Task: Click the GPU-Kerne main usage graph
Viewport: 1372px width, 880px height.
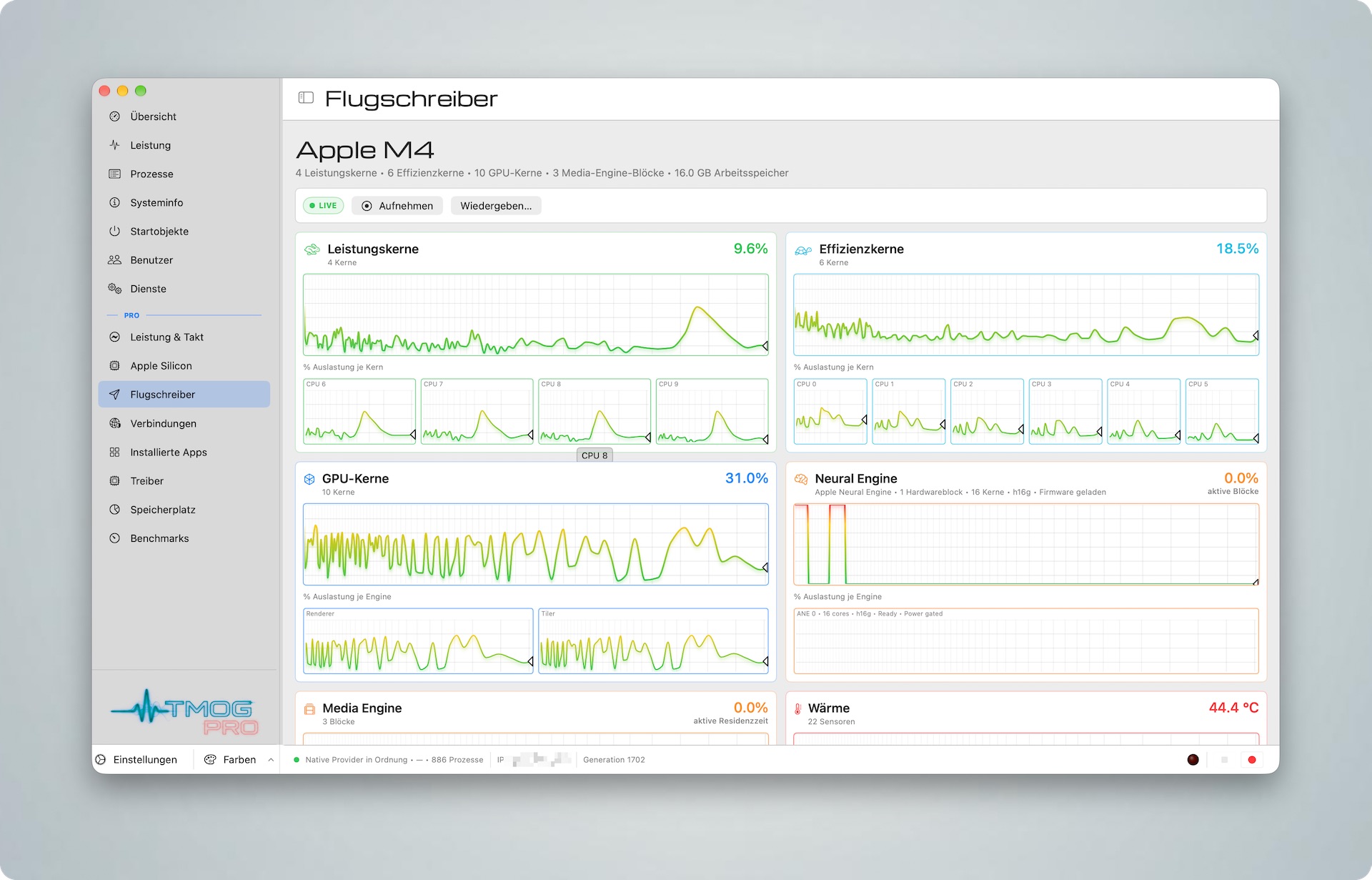Action: coord(536,544)
